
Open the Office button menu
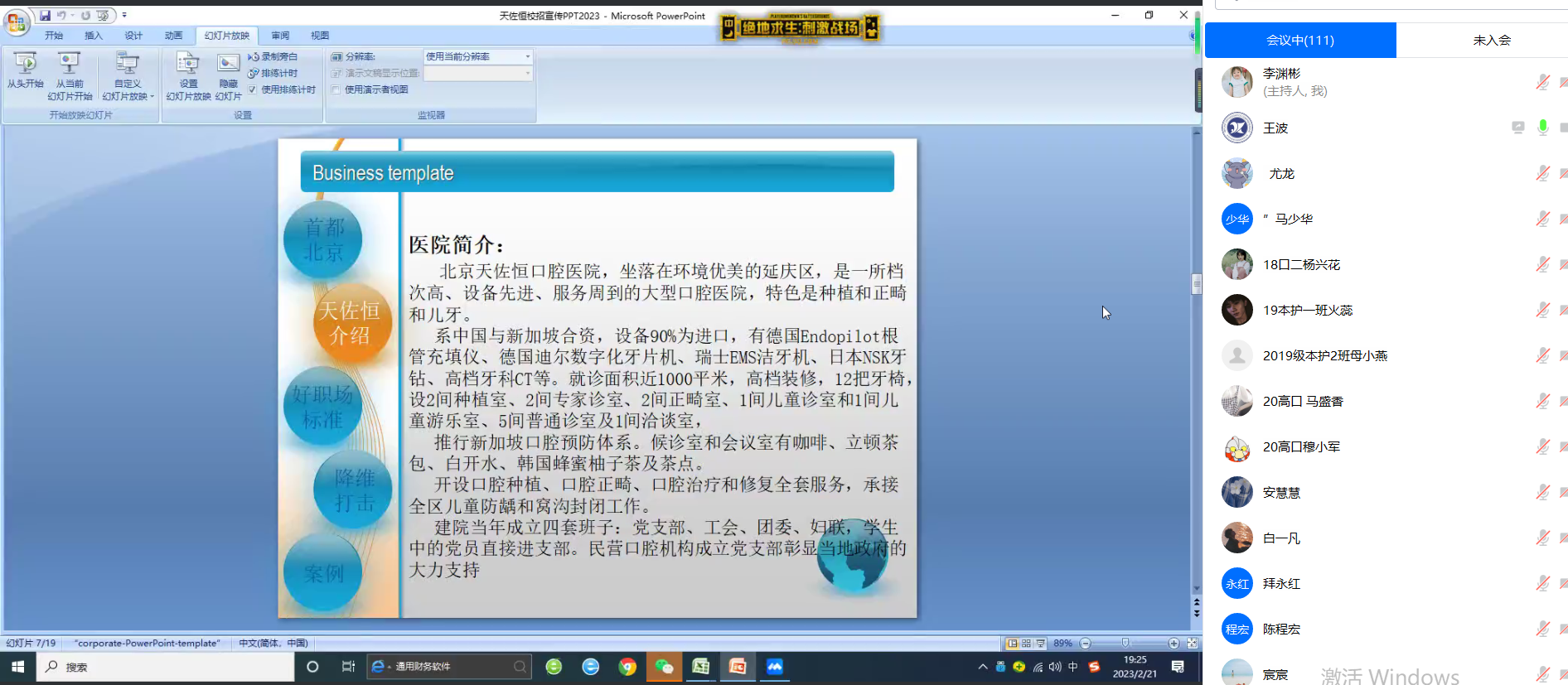tap(16, 22)
